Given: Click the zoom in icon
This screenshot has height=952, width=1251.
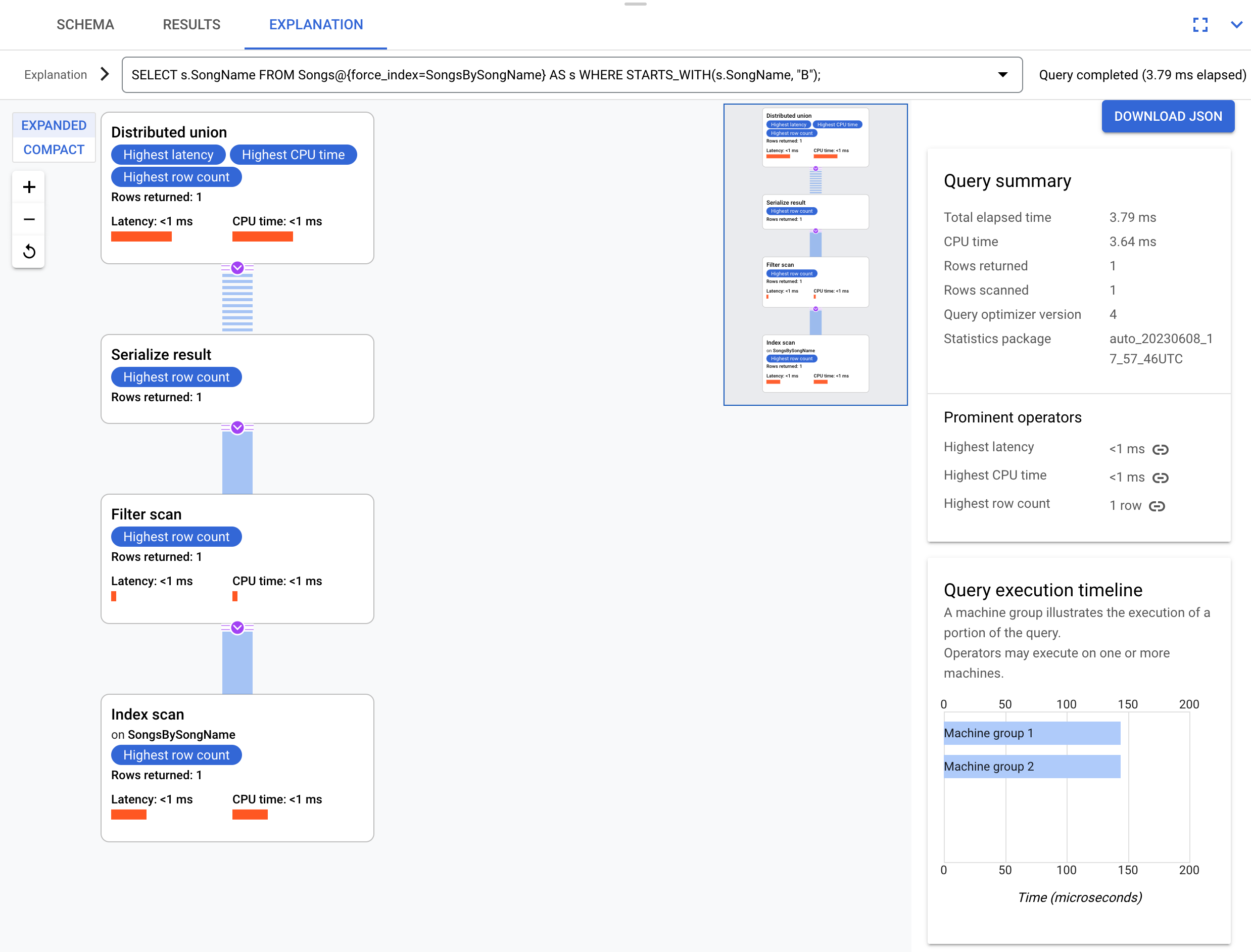Looking at the screenshot, I should click(29, 187).
